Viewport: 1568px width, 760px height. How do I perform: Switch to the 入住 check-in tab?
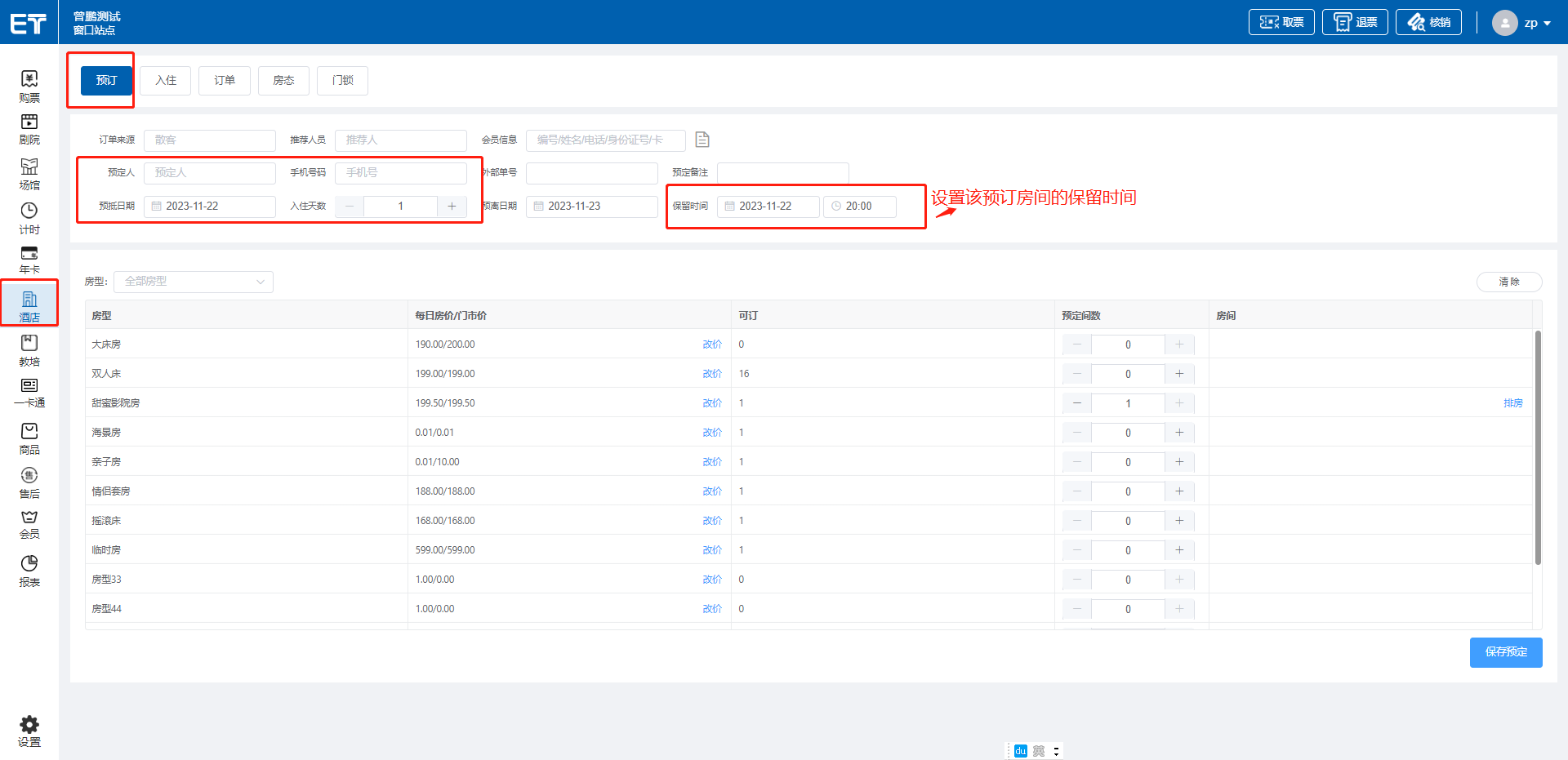pyautogui.click(x=166, y=81)
